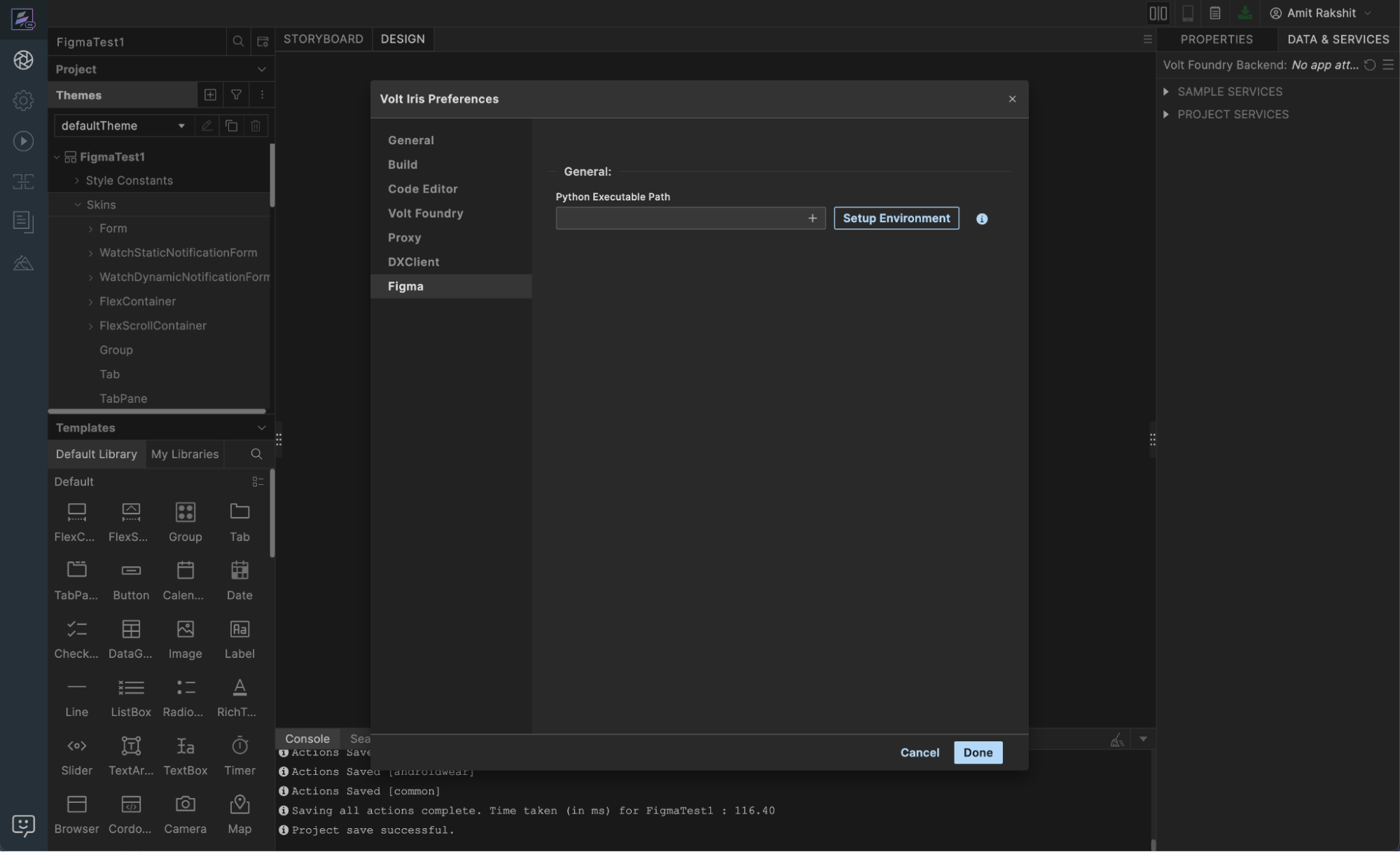Image resolution: width=1400 pixels, height=852 pixels.
Task: Switch to the STORYBOARD tab
Action: tap(323, 39)
